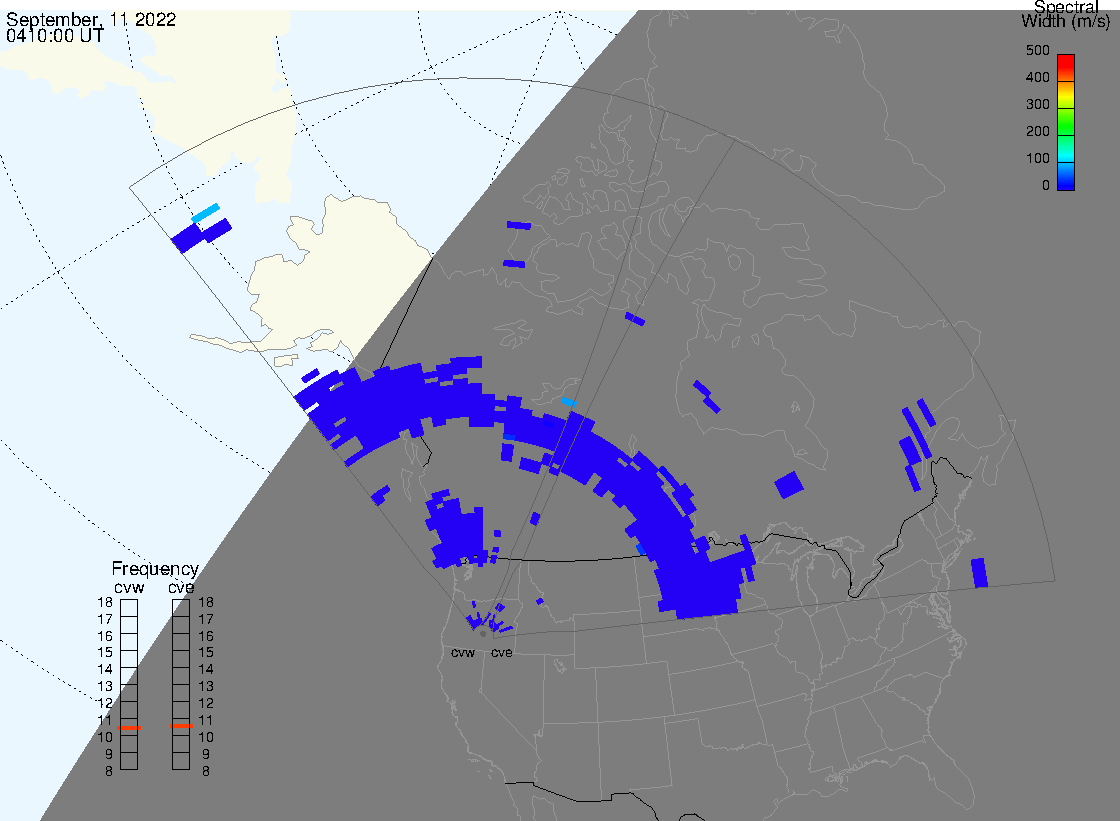This screenshot has height=821, width=1120.
Task: Click the 200 label on color scale
Action: [x=1038, y=131]
